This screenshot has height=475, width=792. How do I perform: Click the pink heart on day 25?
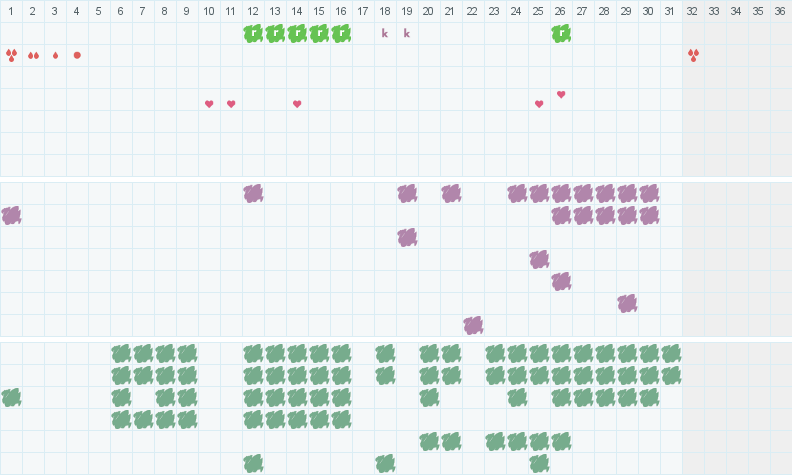click(x=539, y=104)
